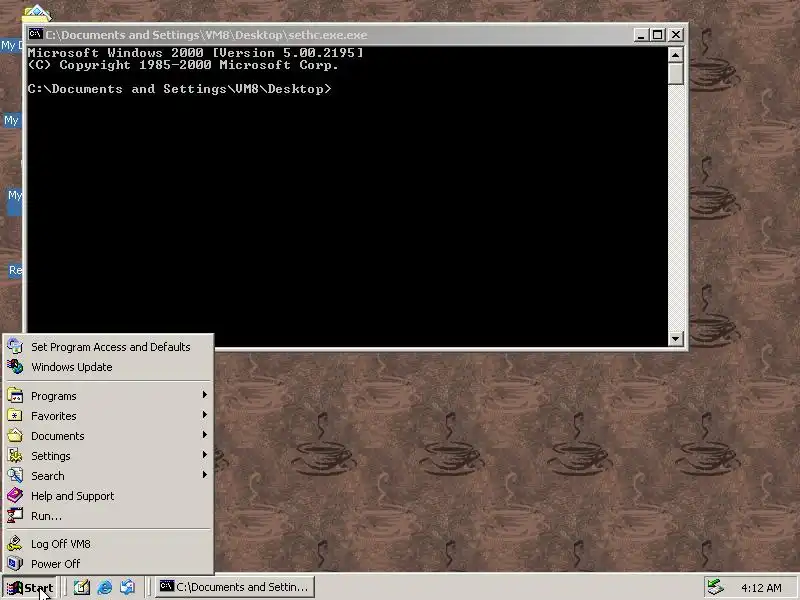Click the Power Off icon
The image size is (800, 600).
point(15,563)
